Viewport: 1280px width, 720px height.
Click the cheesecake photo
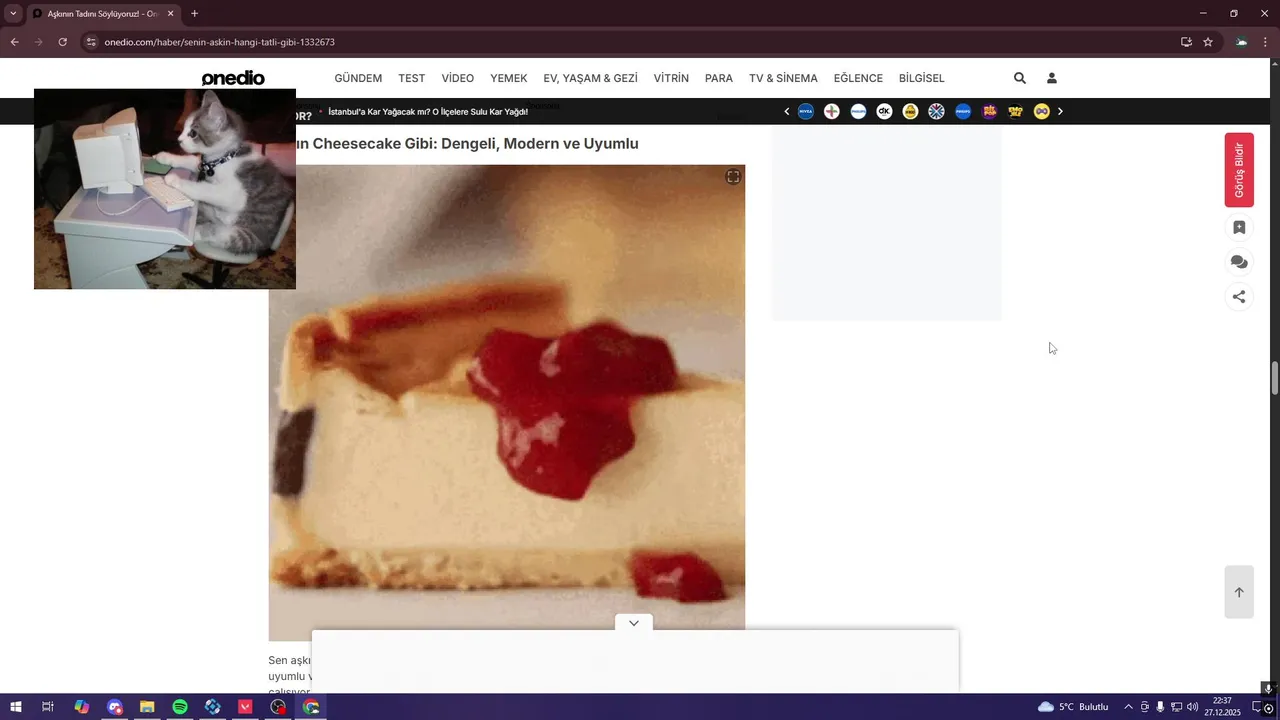point(507,402)
